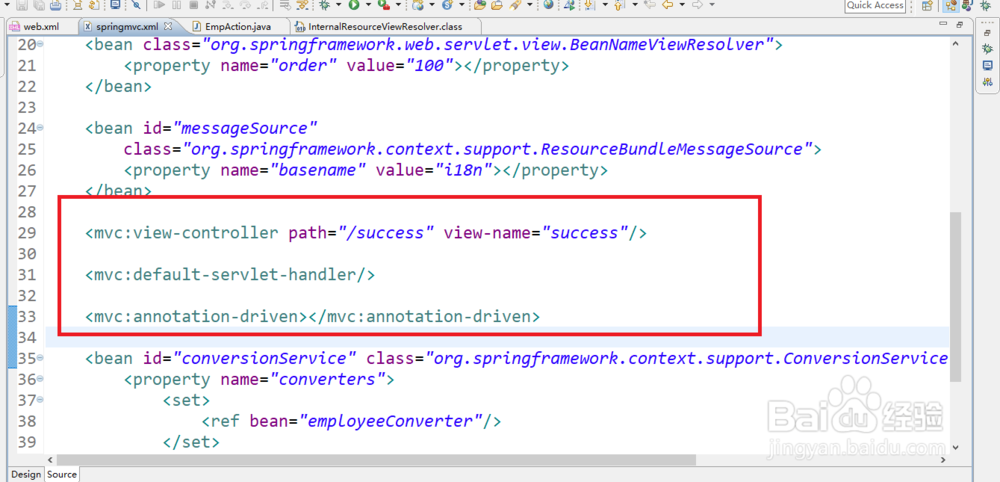Open InternalResourceViewResolver.class tab

(385, 27)
